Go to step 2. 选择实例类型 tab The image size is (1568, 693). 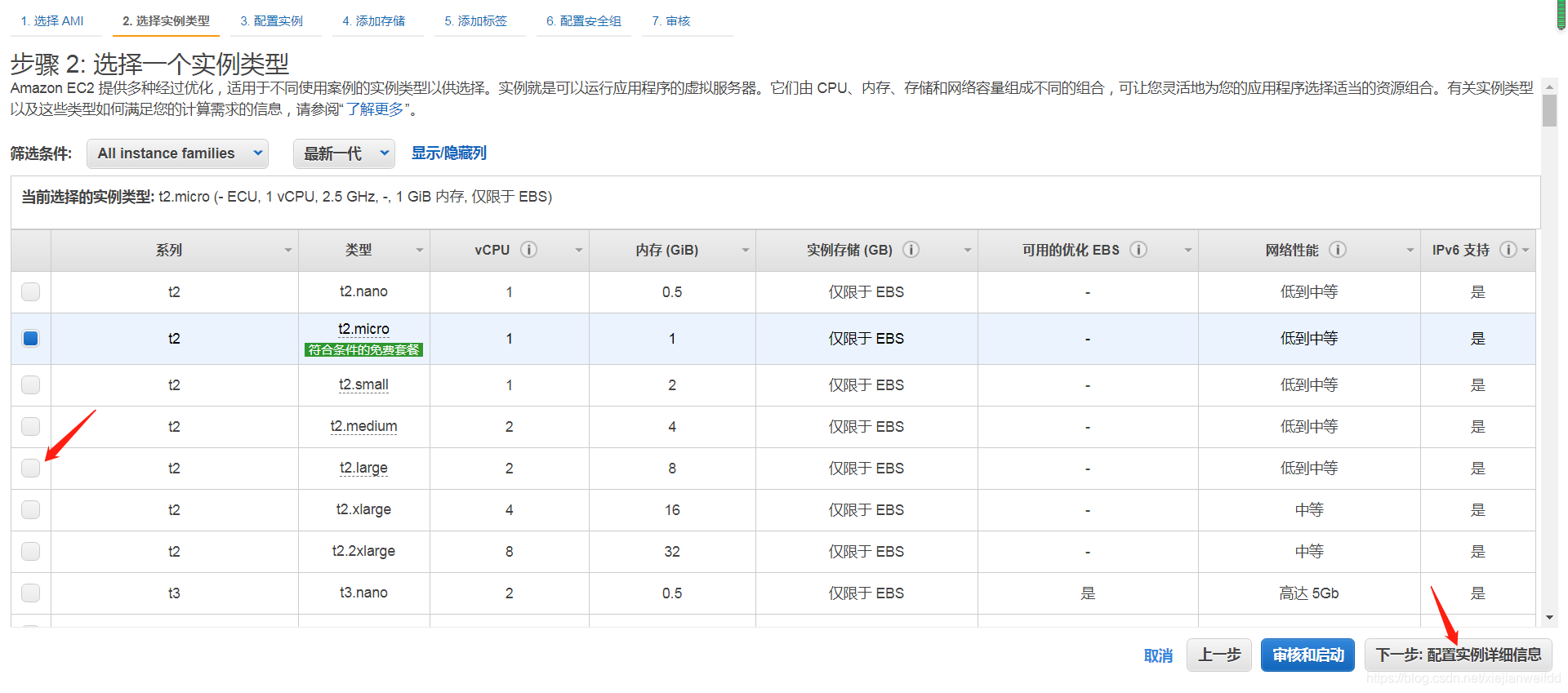167,21
